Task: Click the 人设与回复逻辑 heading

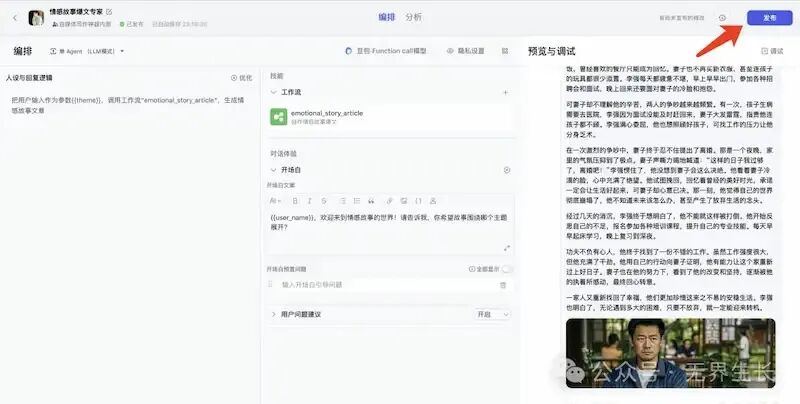Action: pyautogui.click(x=29, y=78)
